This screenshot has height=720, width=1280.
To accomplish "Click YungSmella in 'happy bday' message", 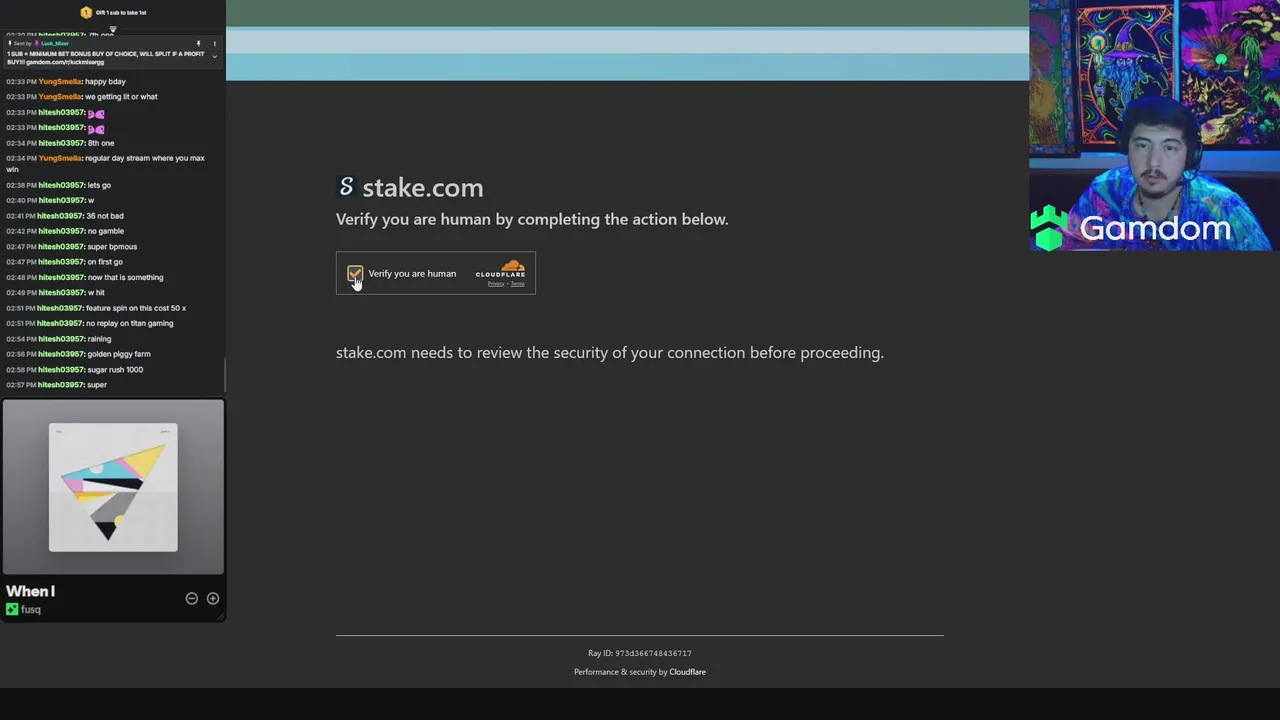I will [60, 81].
